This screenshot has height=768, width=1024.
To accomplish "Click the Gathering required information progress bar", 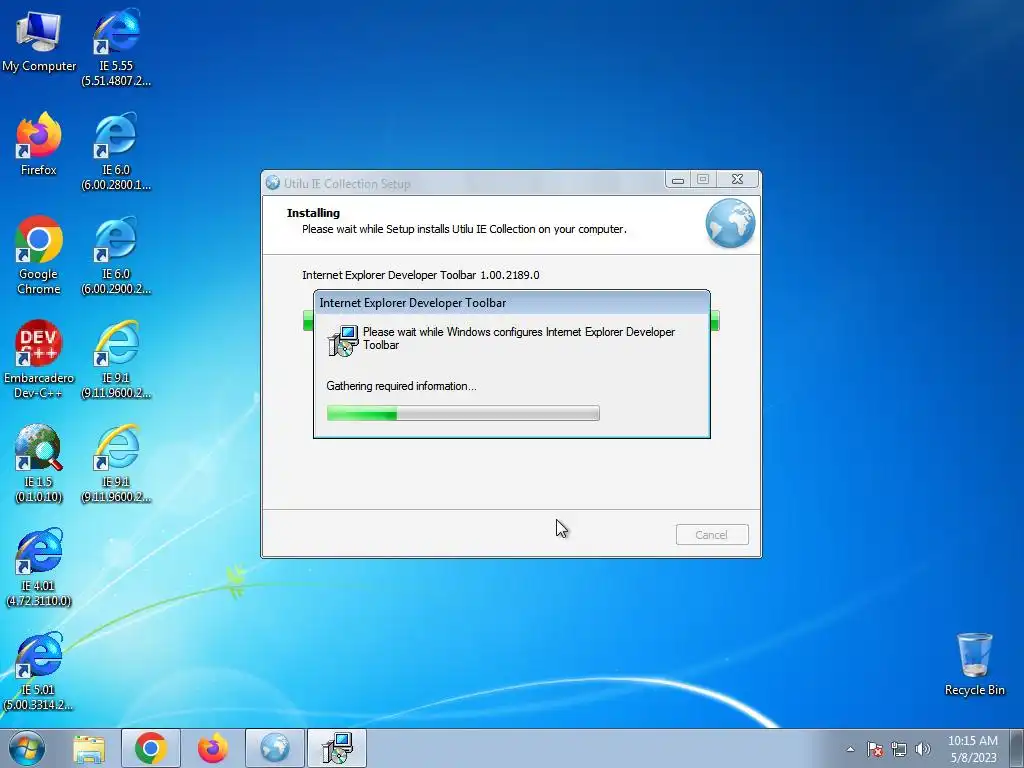I will coord(463,413).
